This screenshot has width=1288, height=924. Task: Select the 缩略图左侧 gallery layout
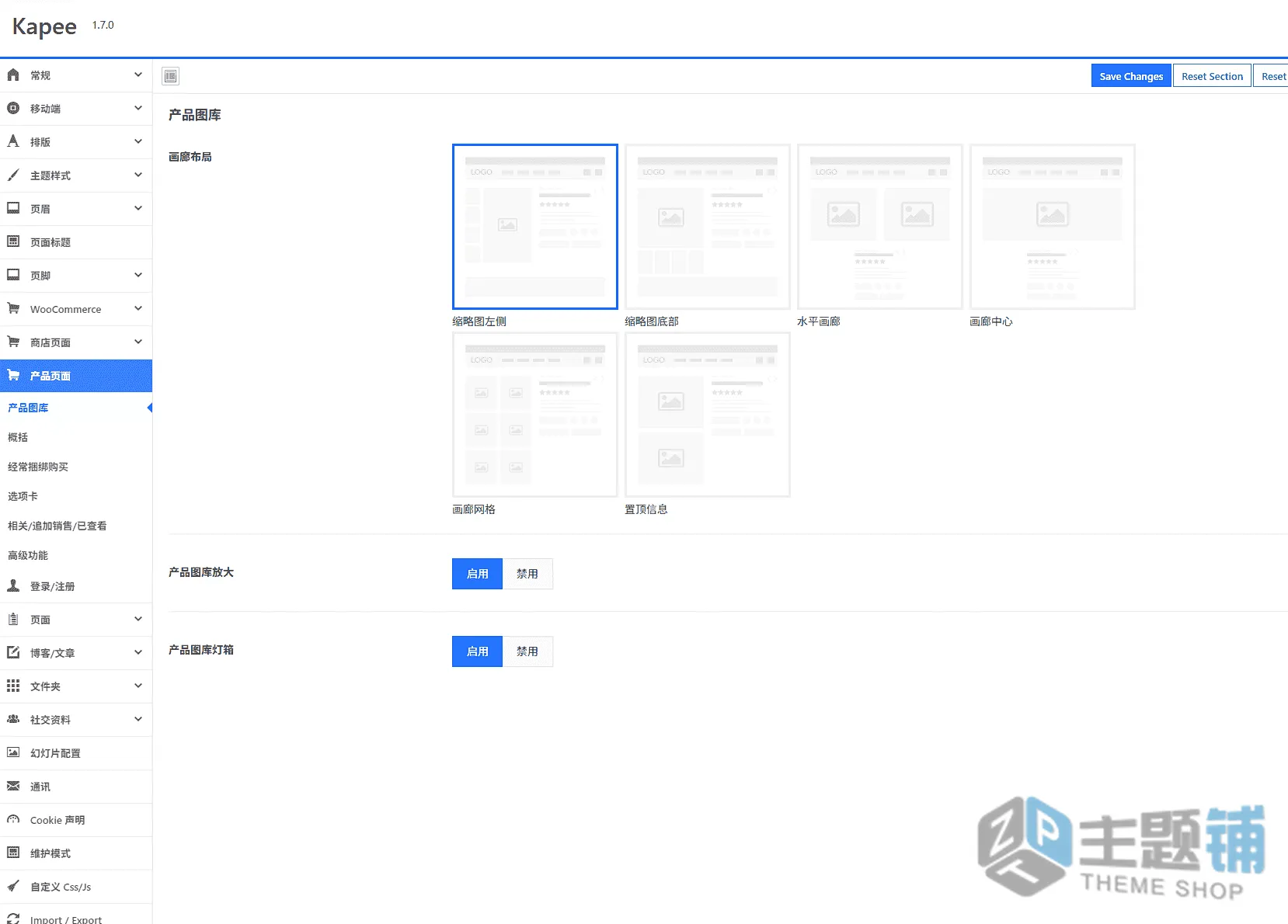pyautogui.click(x=535, y=227)
